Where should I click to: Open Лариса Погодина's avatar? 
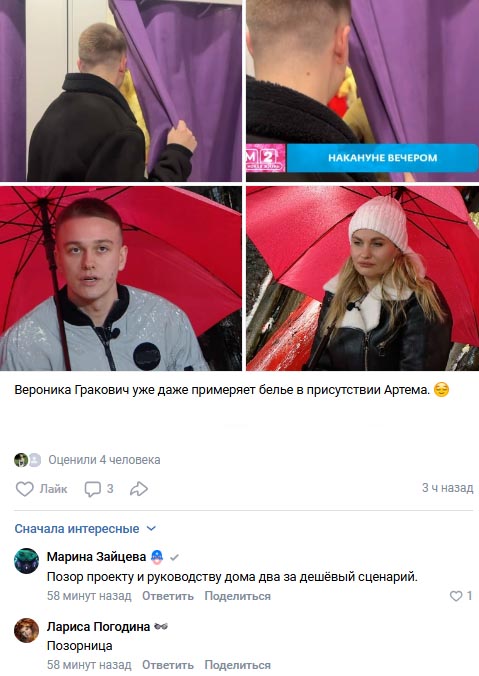(26, 630)
